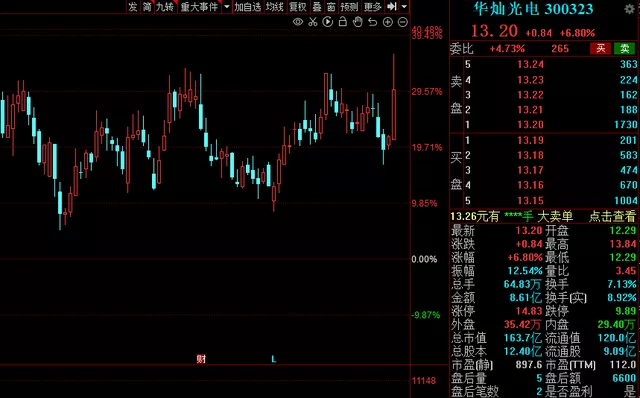Click the 简 toolbar button
The height and width of the screenshot is (398, 640).
click(x=147, y=7)
